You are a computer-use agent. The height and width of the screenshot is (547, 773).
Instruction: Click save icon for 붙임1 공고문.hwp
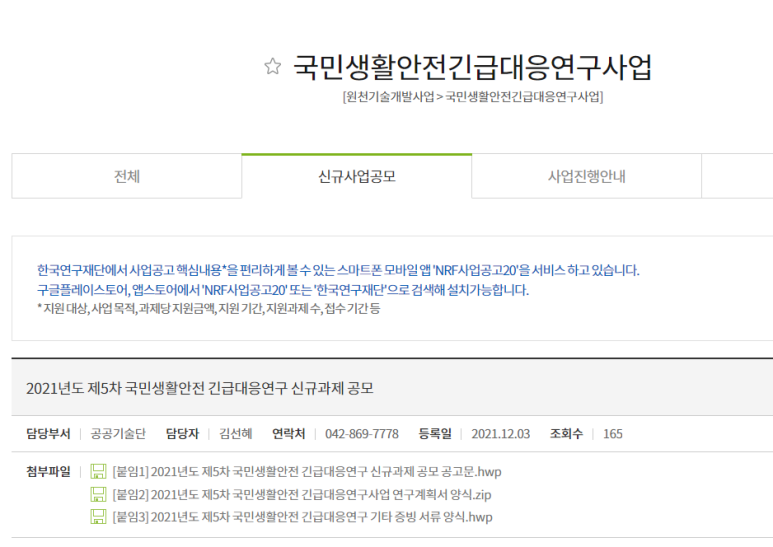98,472
